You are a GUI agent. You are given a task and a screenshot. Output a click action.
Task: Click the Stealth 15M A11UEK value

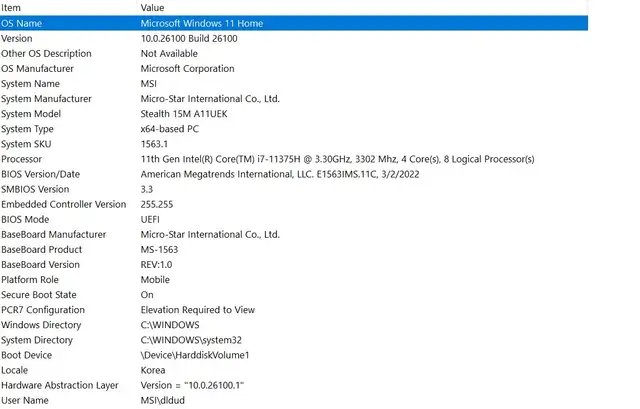(x=184, y=114)
